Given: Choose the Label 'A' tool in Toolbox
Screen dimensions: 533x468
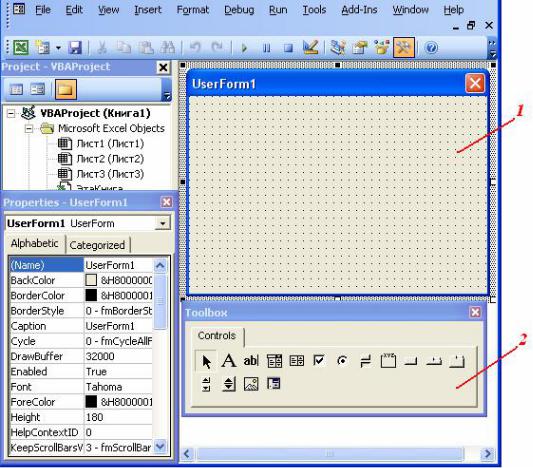Looking at the screenshot, I should pyautogui.click(x=228, y=361).
